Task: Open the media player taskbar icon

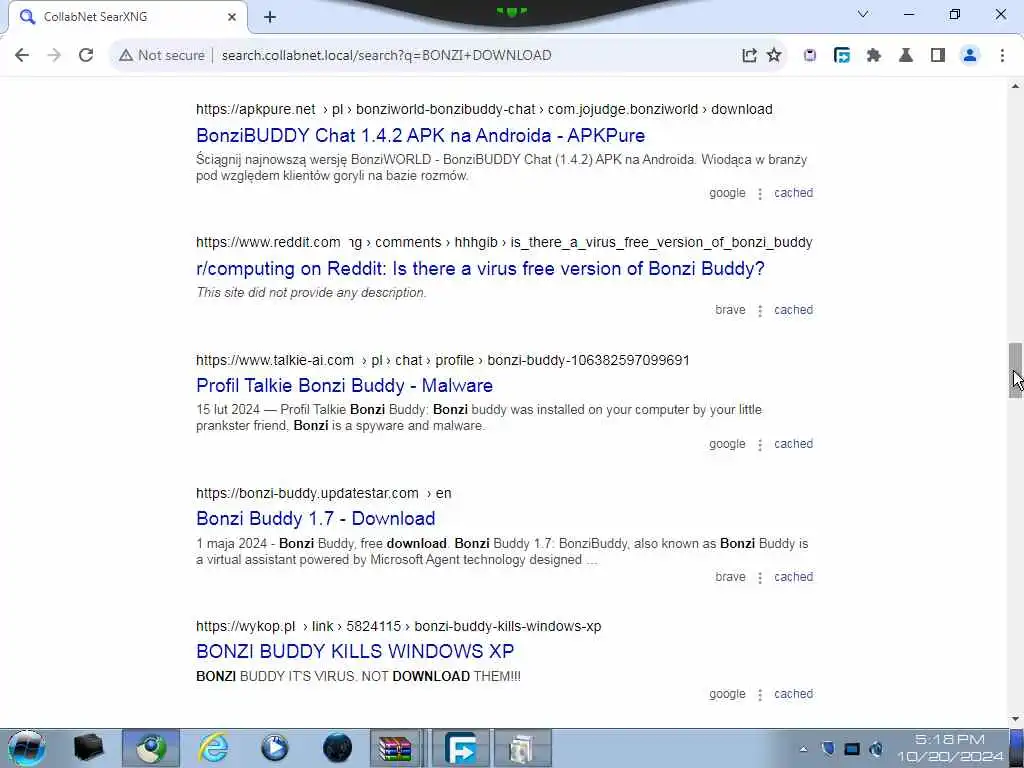Action: pyautogui.click(x=275, y=748)
